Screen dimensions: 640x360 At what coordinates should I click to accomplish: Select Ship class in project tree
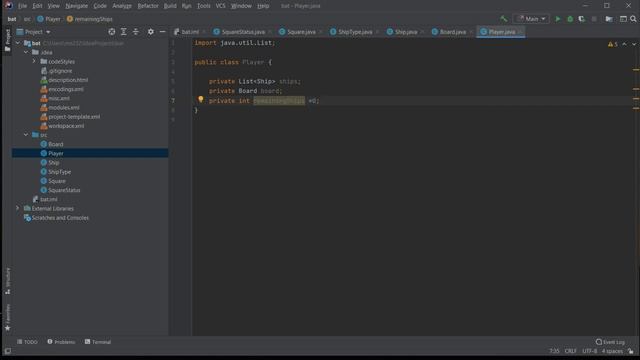53,162
